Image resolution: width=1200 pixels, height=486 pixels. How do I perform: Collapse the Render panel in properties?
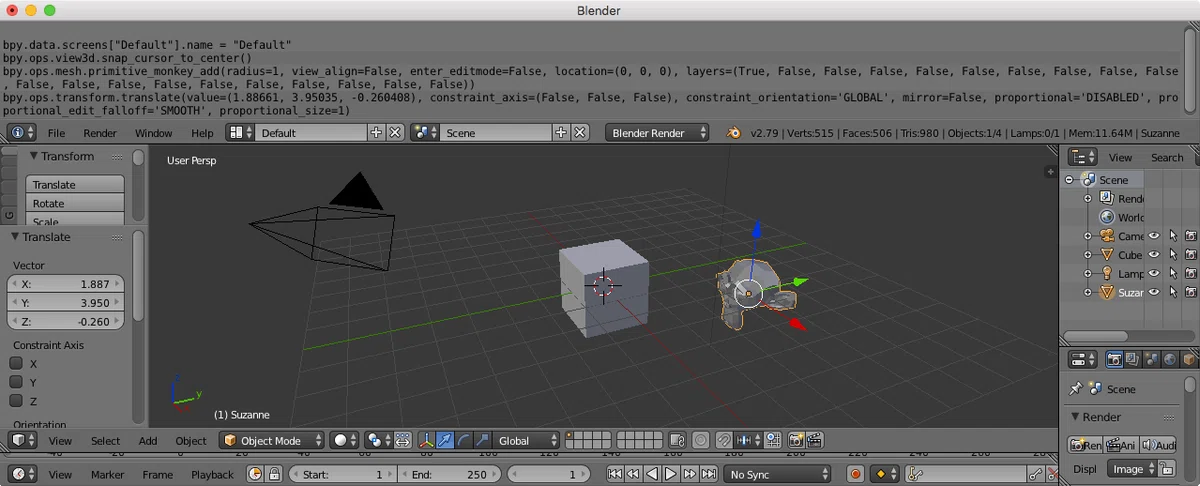click(1076, 417)
